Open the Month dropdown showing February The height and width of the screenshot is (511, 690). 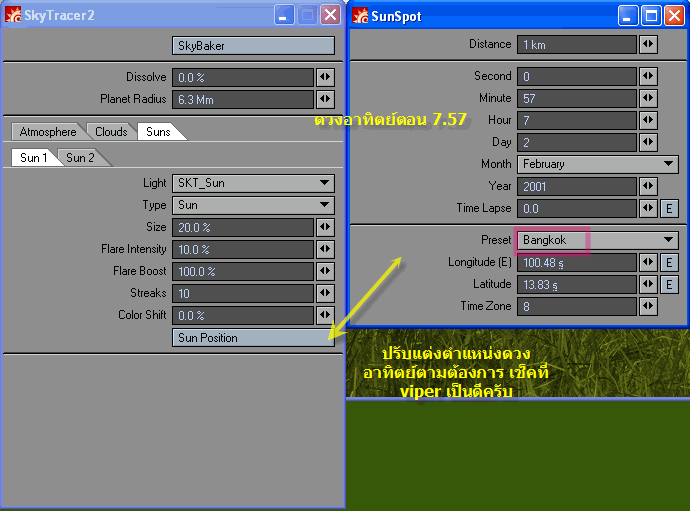(598, 164)
